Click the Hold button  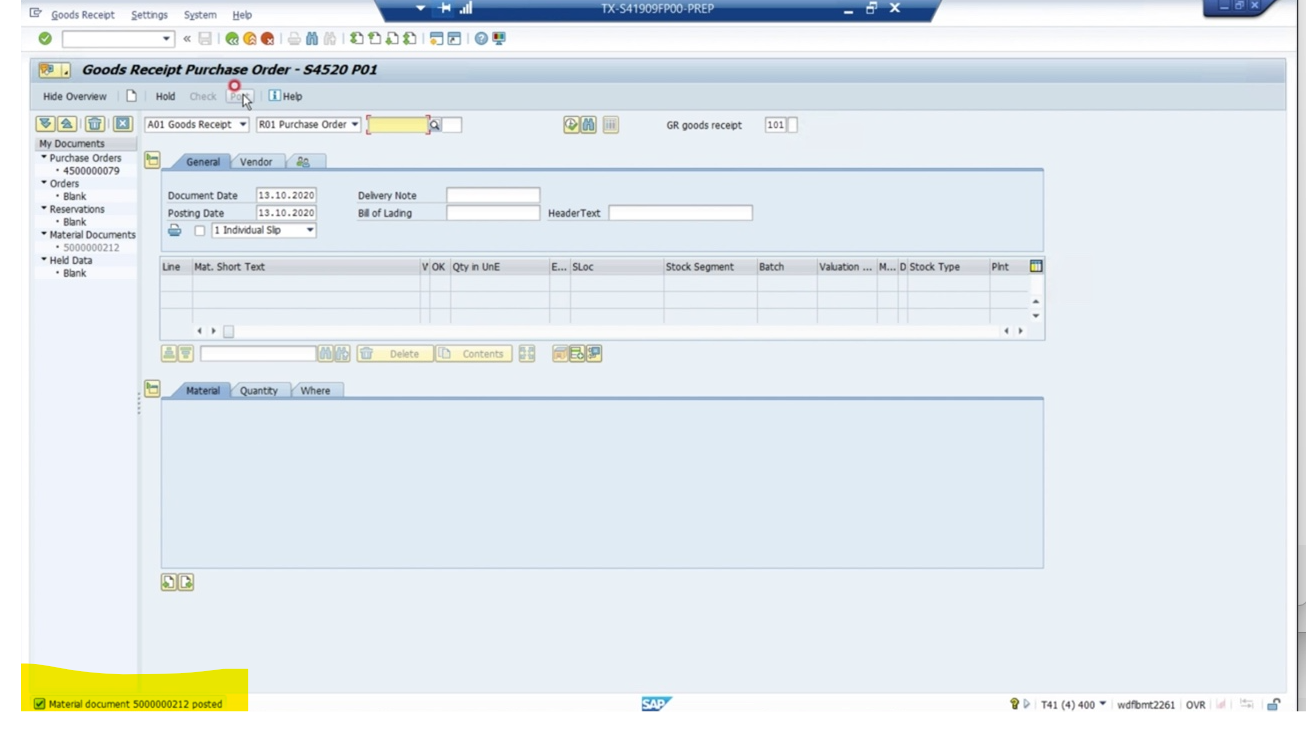click(165, 97)
